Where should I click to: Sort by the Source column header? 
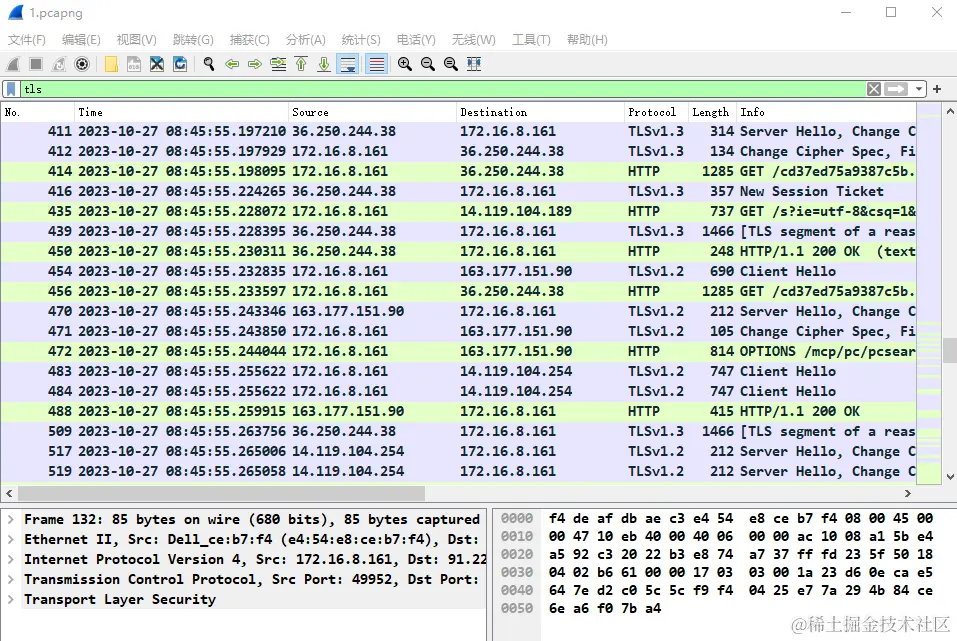click(372, 112)
